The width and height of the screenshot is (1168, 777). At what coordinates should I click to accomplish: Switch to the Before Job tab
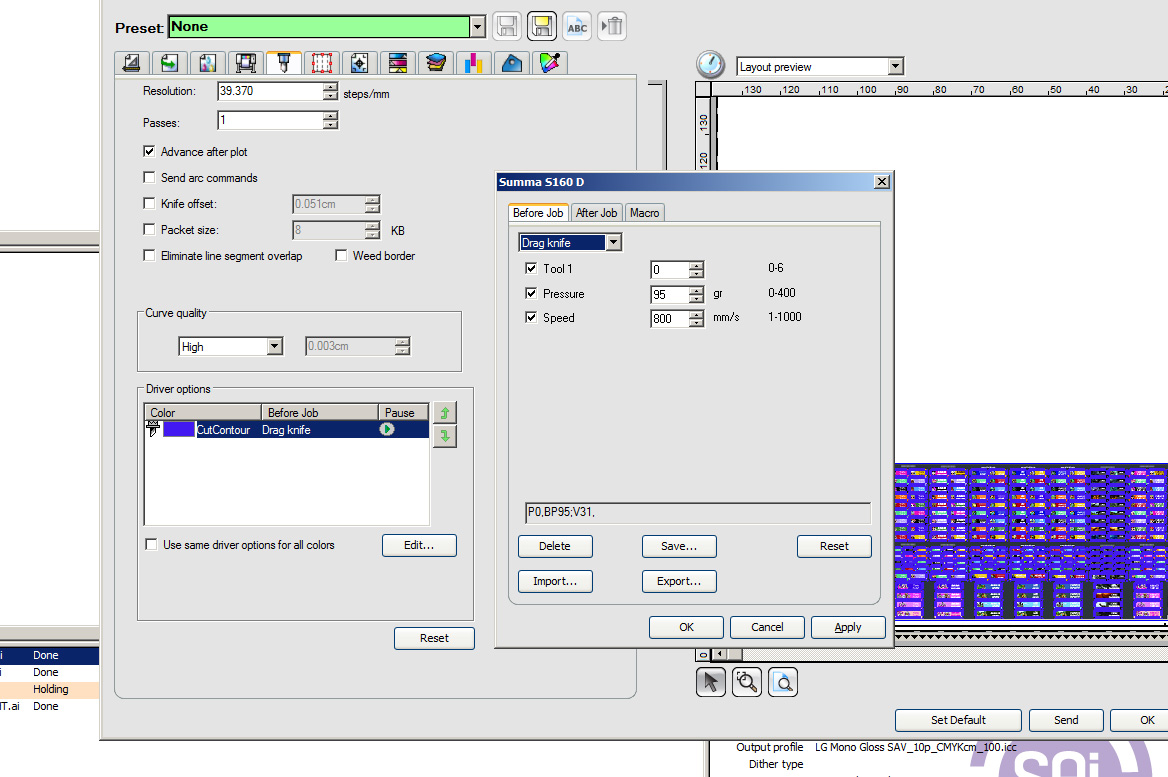(538, 212)
